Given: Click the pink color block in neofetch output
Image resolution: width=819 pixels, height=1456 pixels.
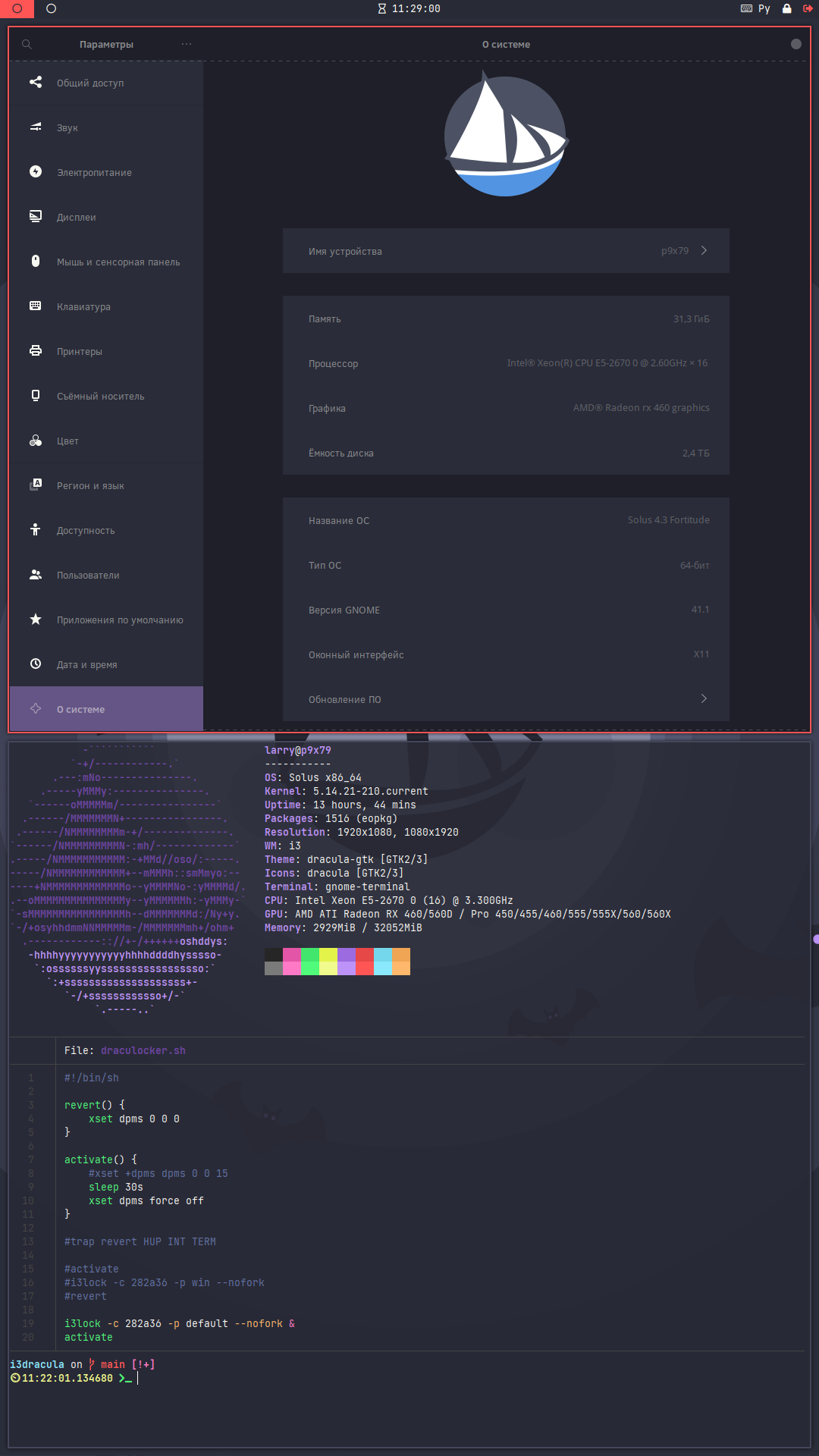Looking at the screenshot, I should 292,962.
